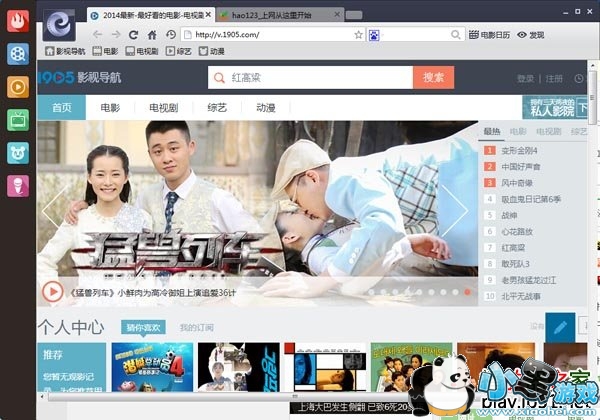Click the site search field containing 红高粱
This screenshot has width=600, height=420.
(310, 78)
